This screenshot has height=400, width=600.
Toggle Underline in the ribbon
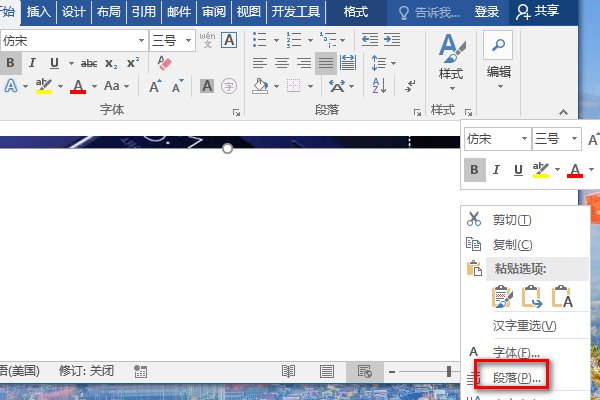click(54, 63)
